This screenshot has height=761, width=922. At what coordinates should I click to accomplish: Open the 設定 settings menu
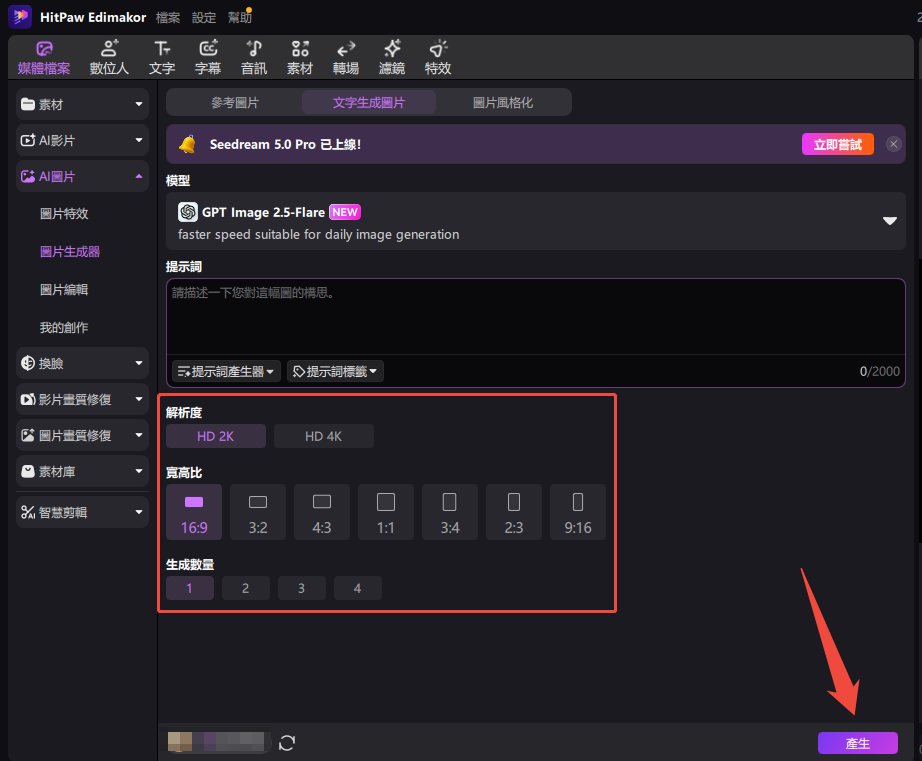coord(204,18)
